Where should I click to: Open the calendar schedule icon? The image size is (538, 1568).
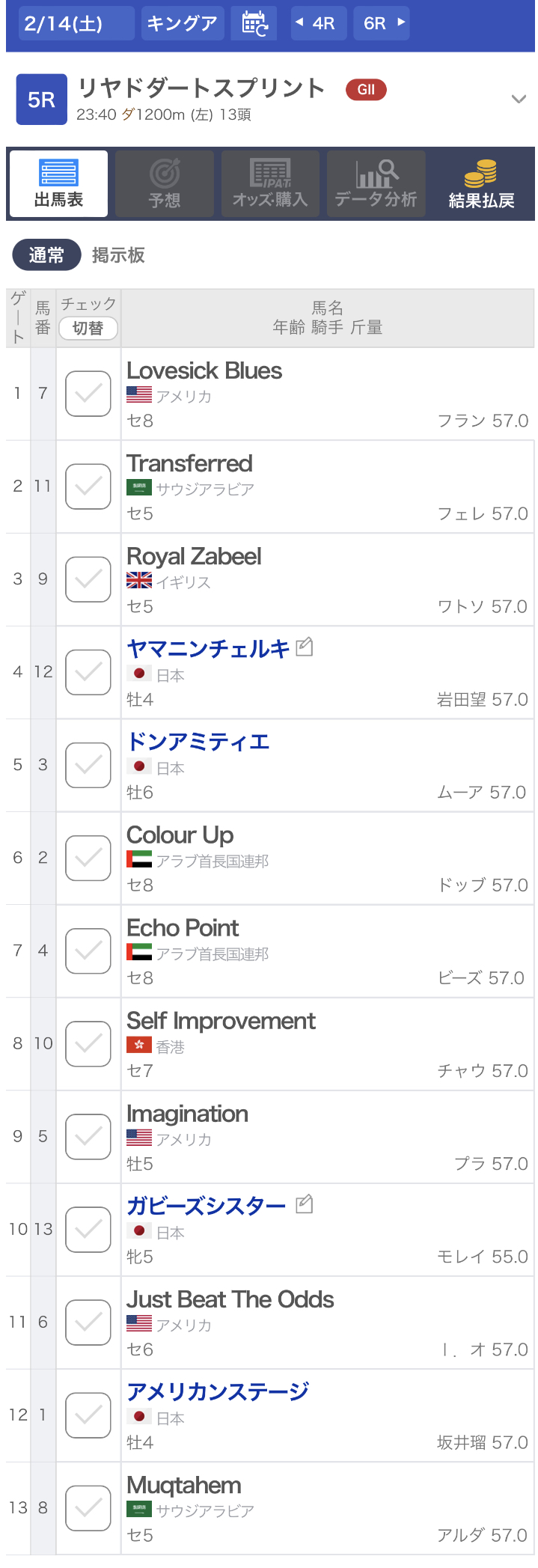[254, 23]
